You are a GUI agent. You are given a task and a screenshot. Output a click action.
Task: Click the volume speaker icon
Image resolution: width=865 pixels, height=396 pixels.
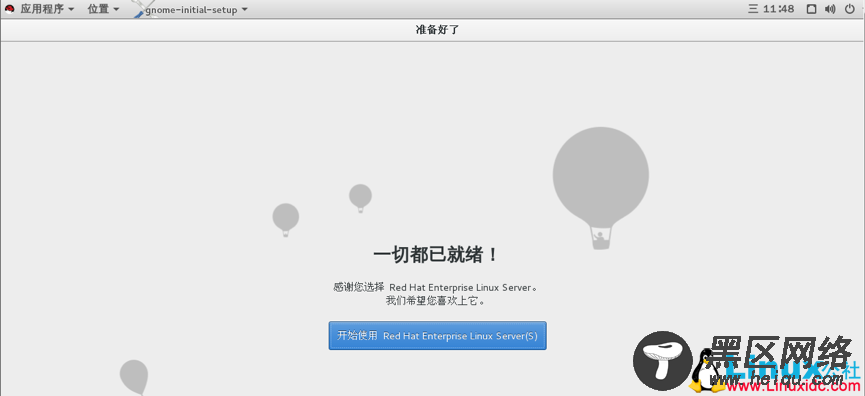pos(830,9)
